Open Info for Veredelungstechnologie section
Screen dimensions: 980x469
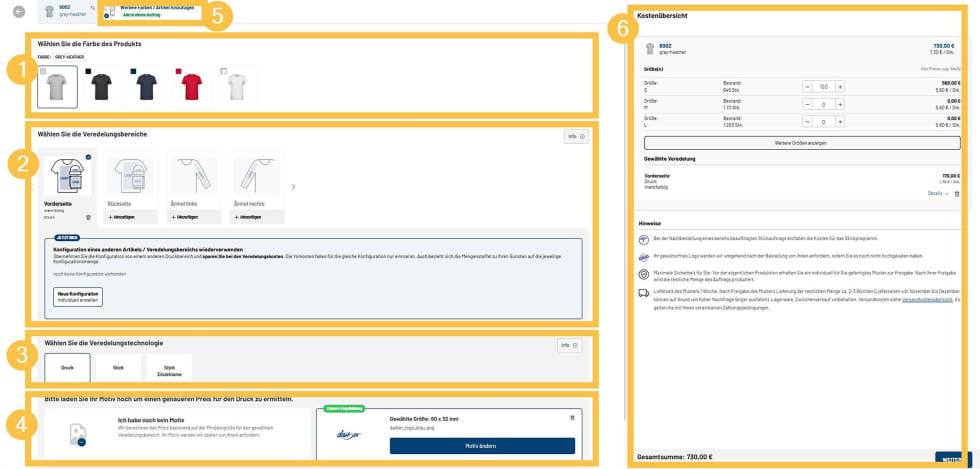pos(569,345)
